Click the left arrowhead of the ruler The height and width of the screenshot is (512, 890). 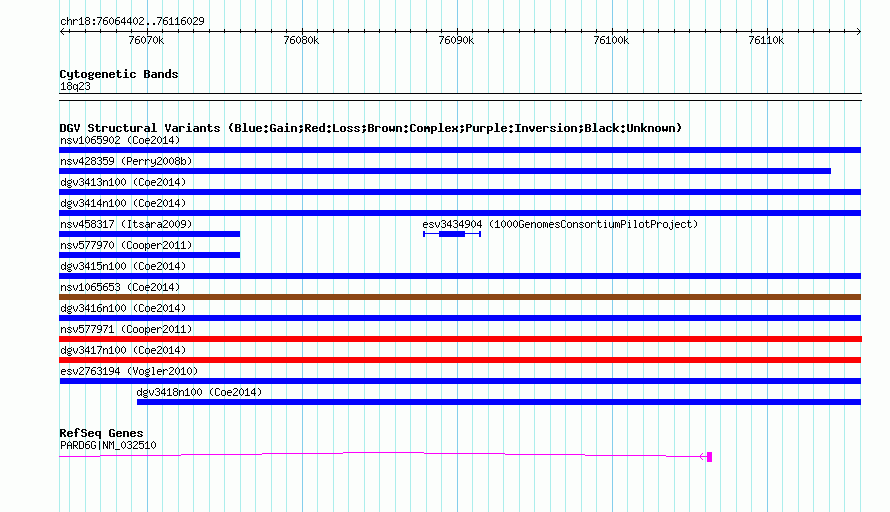[62, 31]
